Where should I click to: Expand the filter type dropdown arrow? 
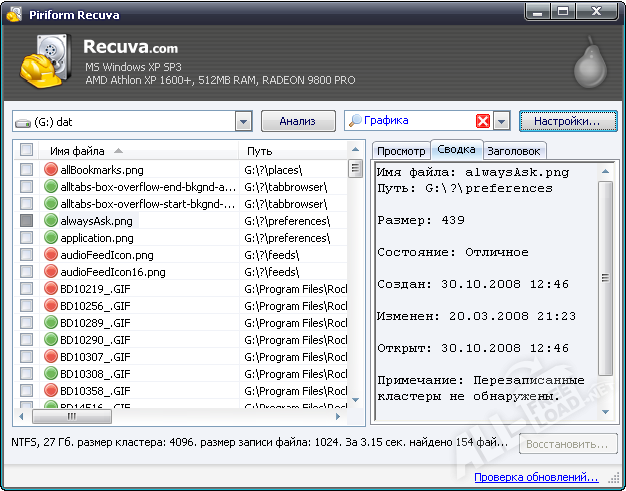502,121
